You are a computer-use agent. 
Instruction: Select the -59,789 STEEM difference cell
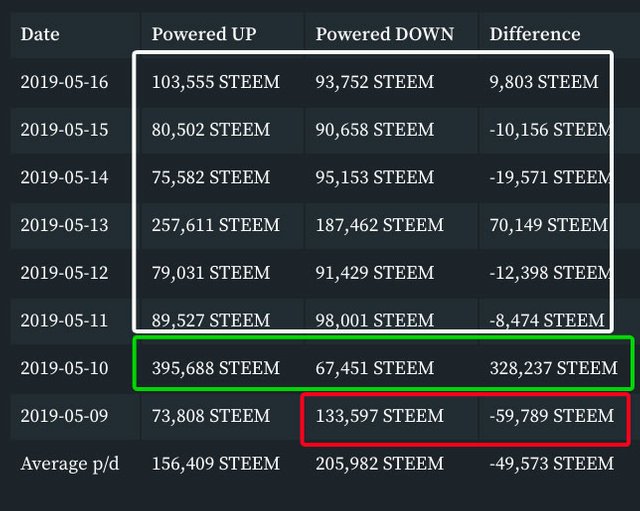[x=552, y=416]
